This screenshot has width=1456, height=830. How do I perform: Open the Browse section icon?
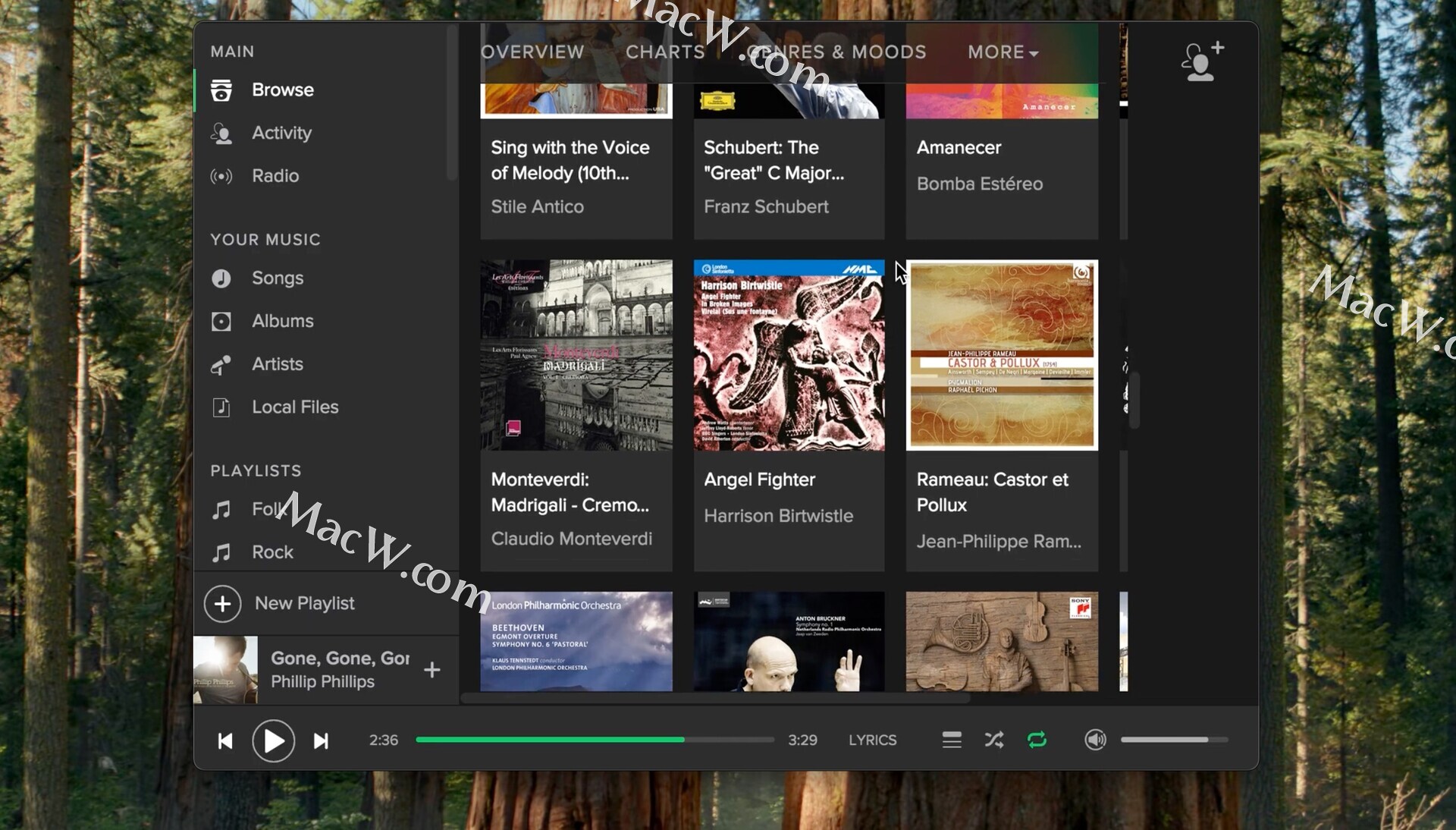pos(221,90)
